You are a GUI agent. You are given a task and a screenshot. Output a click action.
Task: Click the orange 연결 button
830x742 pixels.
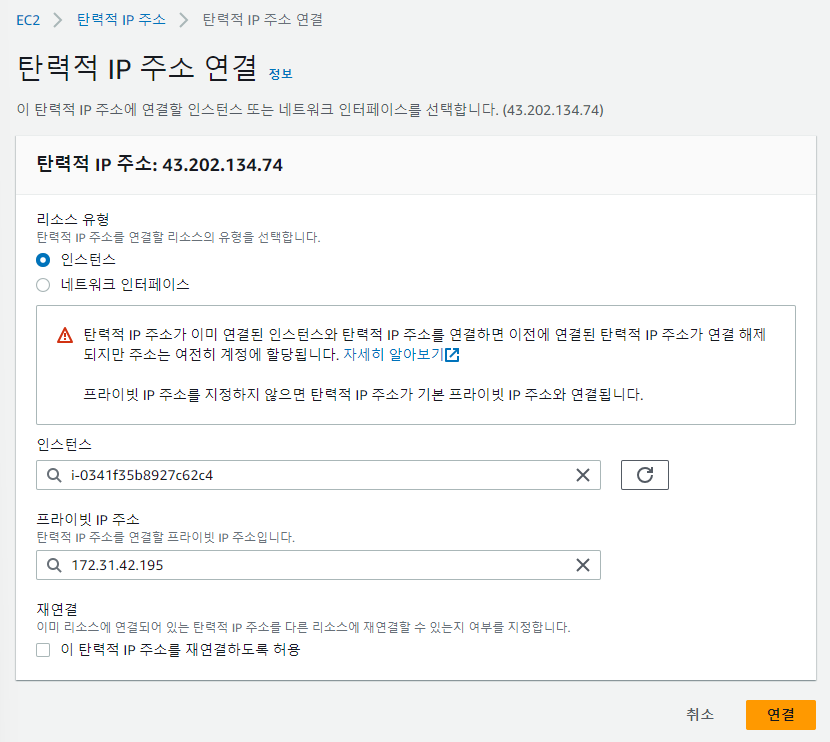pyautogui.click(x=781, y=714)
